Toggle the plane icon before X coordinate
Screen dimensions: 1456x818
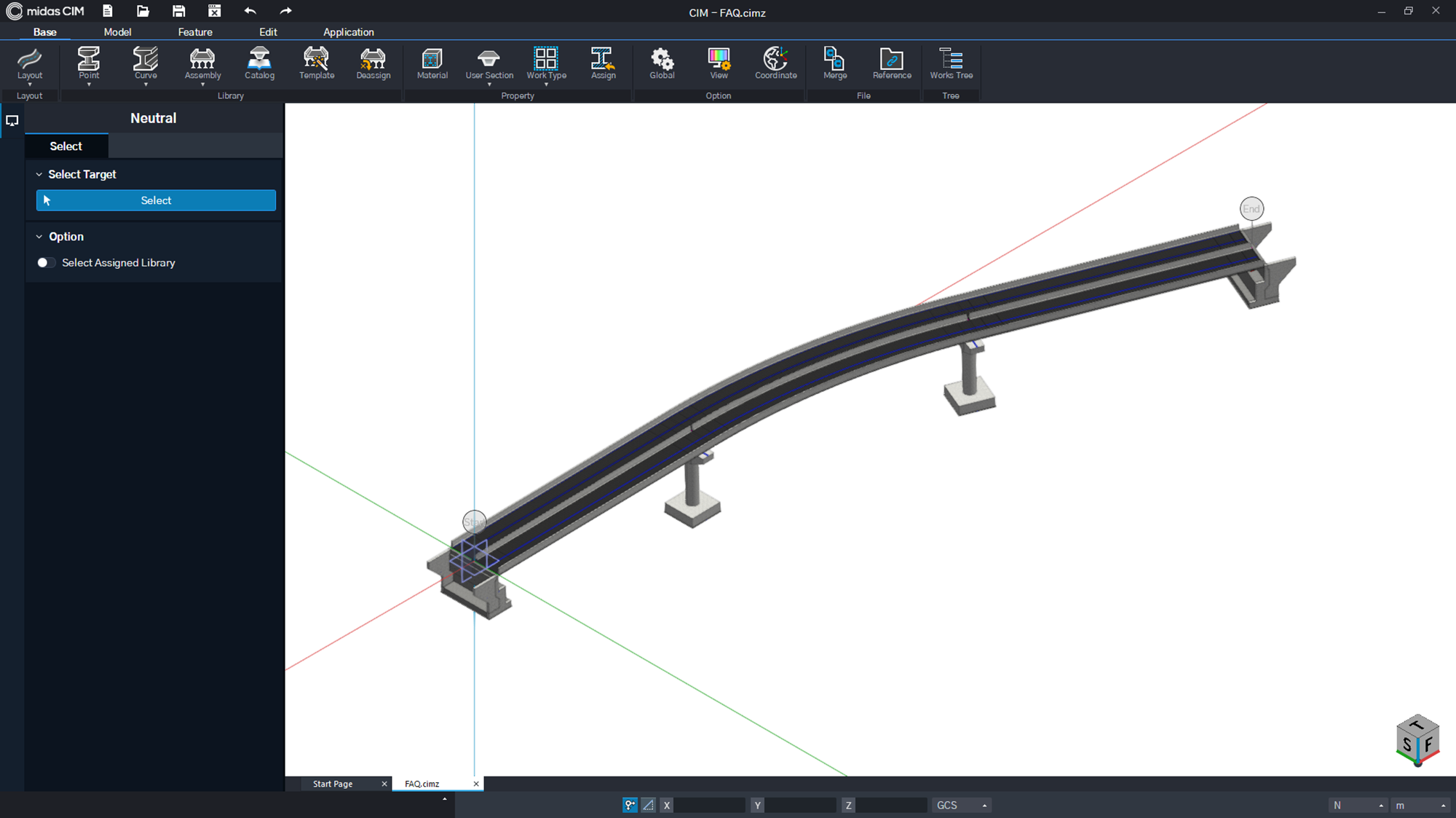point(648,805)
